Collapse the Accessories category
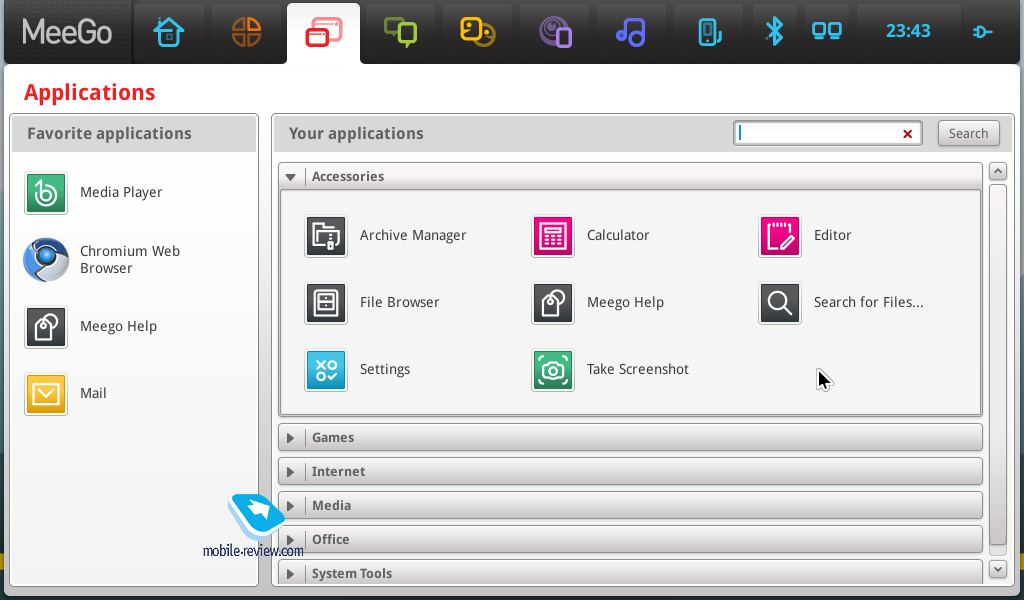 click(x=630, y=176)
